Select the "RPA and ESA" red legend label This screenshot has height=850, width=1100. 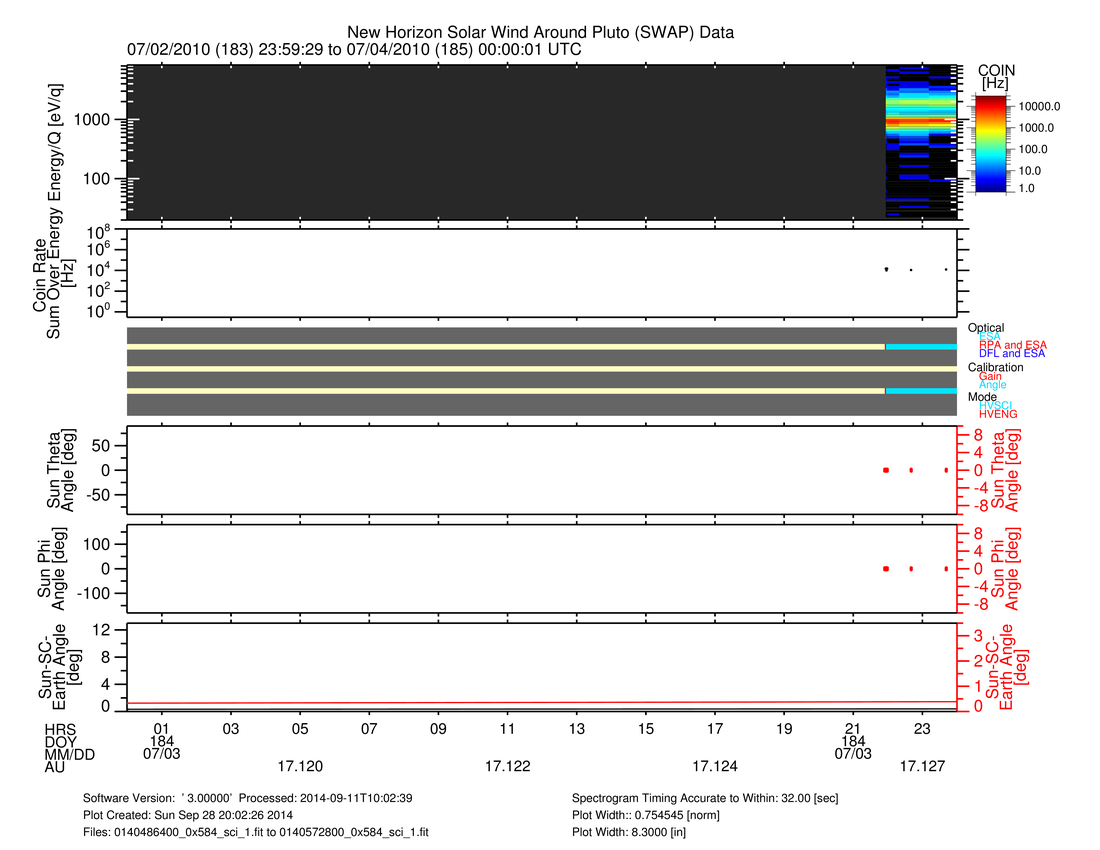pos(1012,345)
